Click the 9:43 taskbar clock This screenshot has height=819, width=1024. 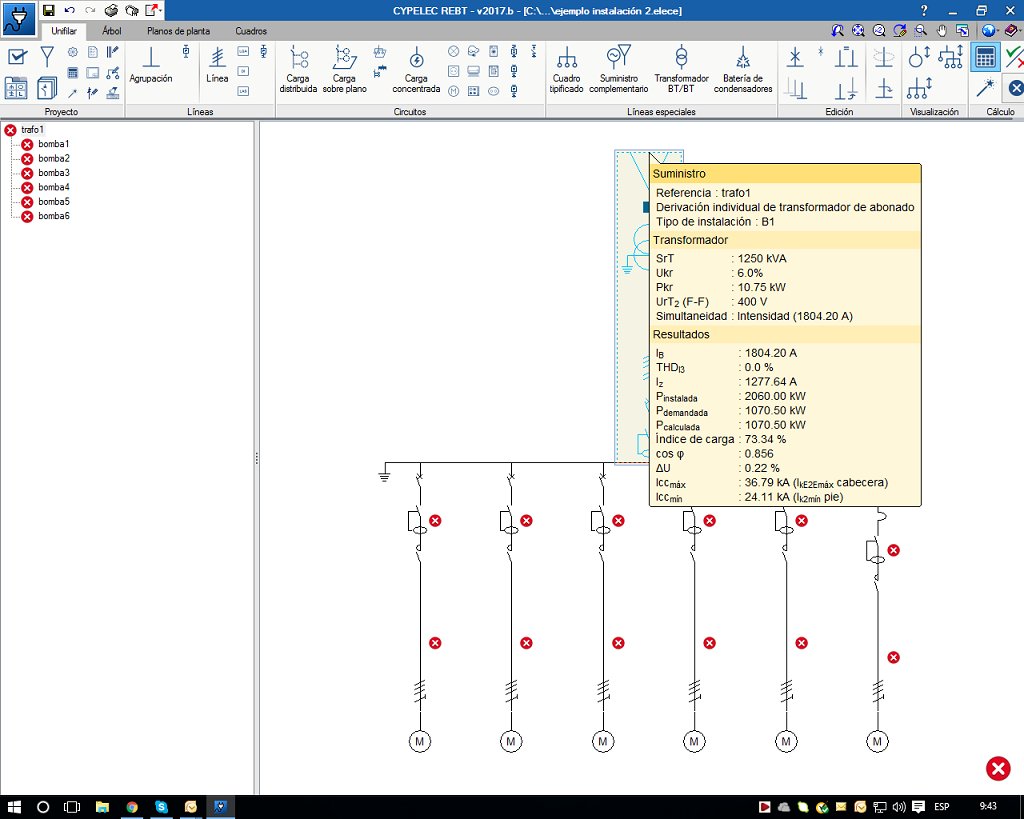pos(988,807)
